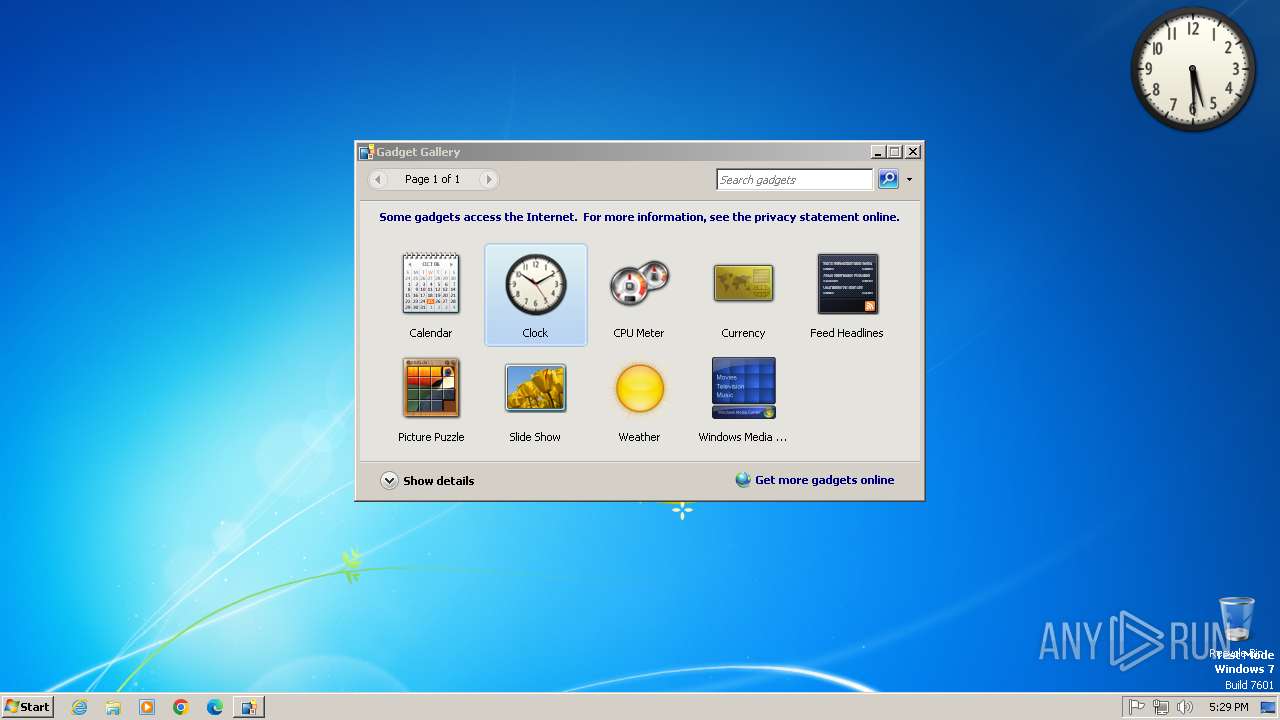Viewport: 1280px width, 720px height.
Task: Click the desktop clock gadget
Action: [x=1193, y=69]
